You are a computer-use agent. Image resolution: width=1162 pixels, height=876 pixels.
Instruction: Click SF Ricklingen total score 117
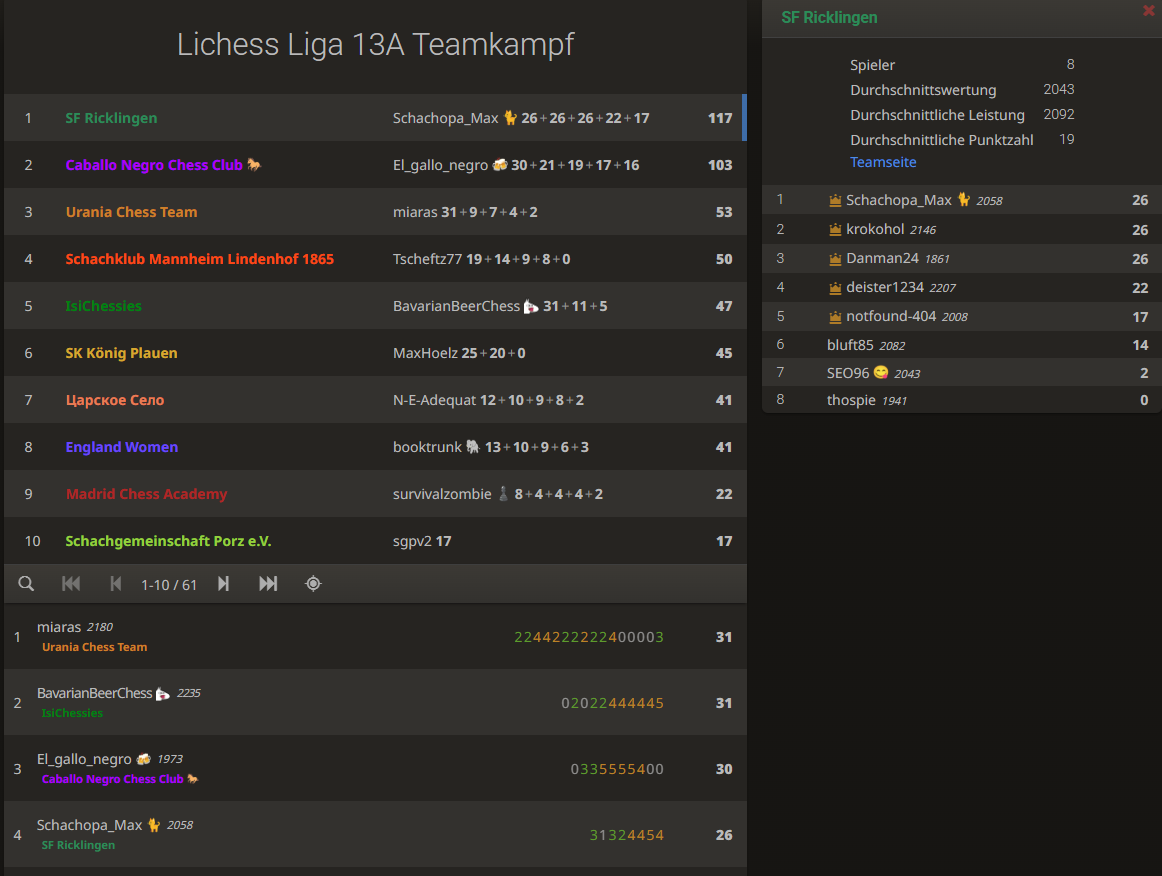(x=720, y=118)
